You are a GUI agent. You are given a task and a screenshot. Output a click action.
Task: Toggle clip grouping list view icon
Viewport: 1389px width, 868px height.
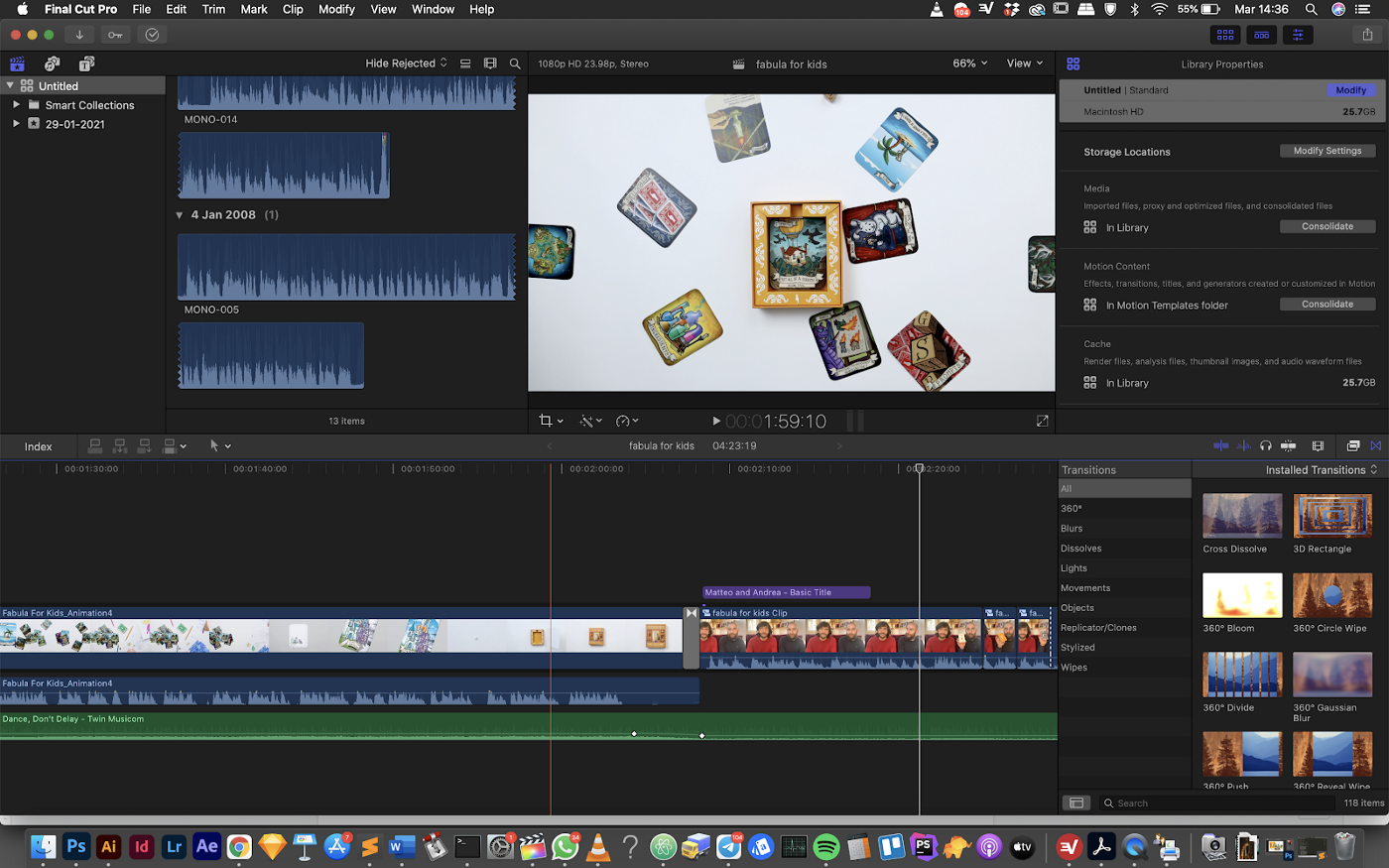tap(465, 63)
